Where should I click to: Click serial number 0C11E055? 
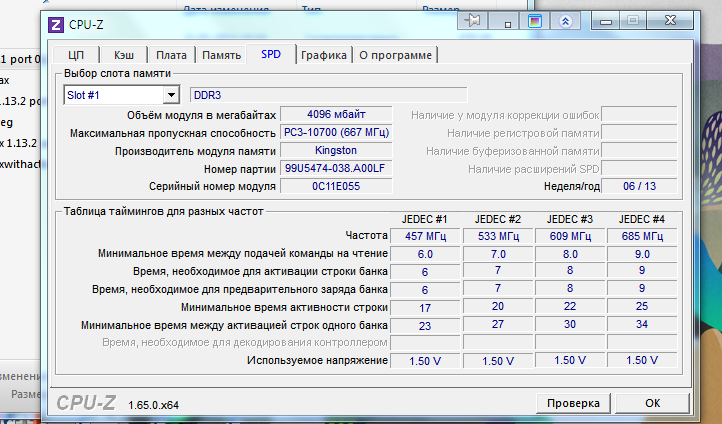[x=336, y=186]
